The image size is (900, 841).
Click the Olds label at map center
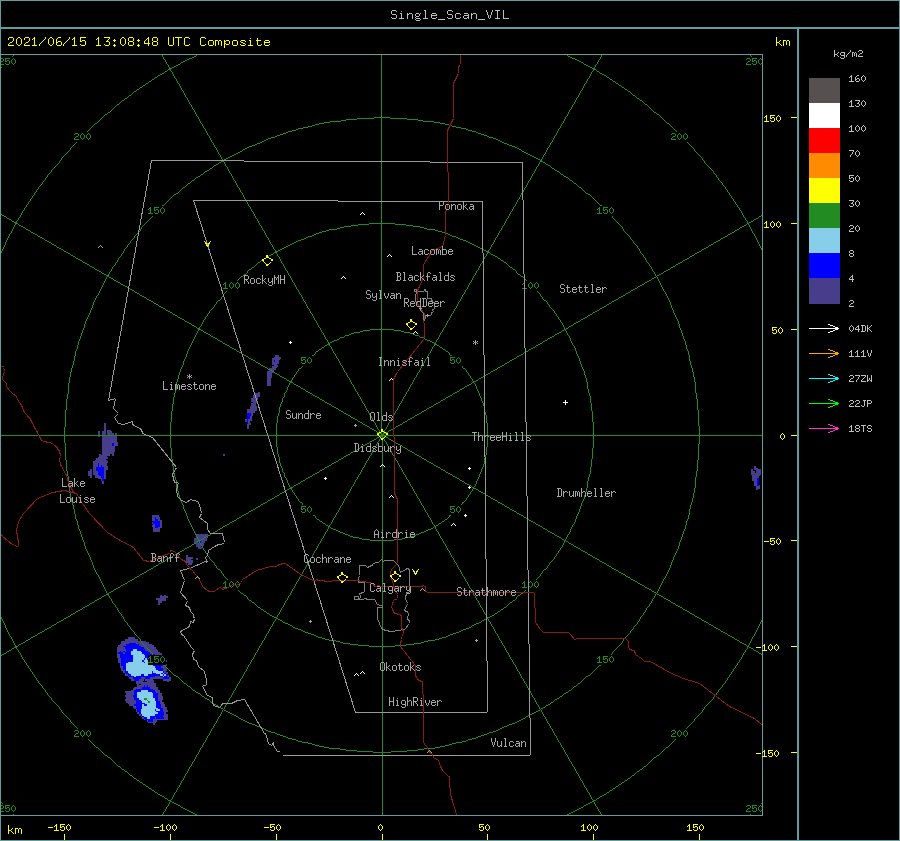pyautogui.click(x=381, y=417)
